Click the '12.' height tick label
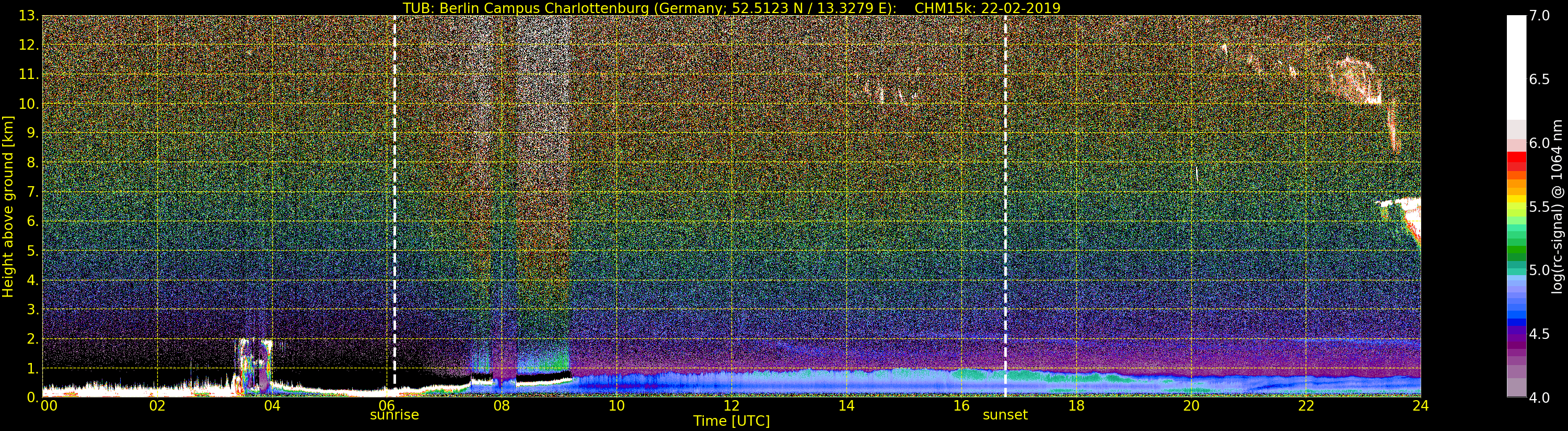Screen dimensions: 1568x431 tap(29, 45)
